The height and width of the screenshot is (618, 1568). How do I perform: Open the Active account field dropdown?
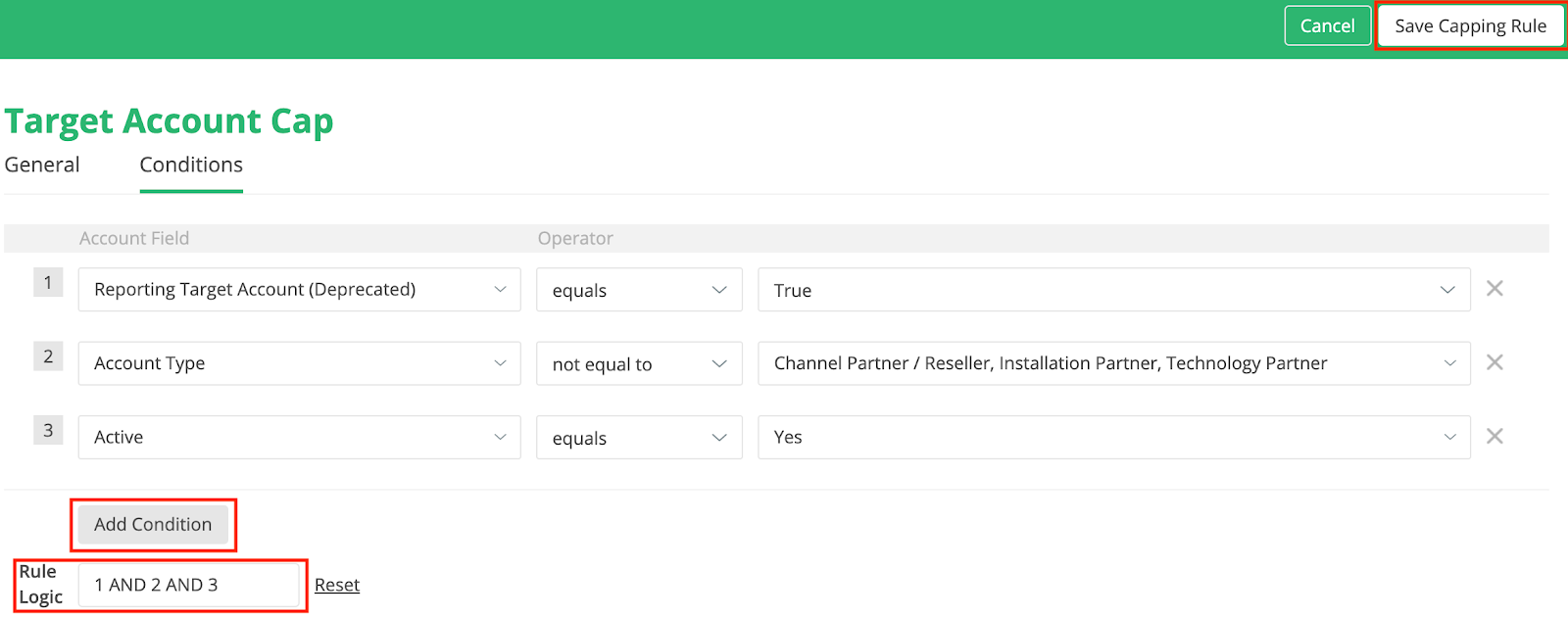(x=299, y=437)
